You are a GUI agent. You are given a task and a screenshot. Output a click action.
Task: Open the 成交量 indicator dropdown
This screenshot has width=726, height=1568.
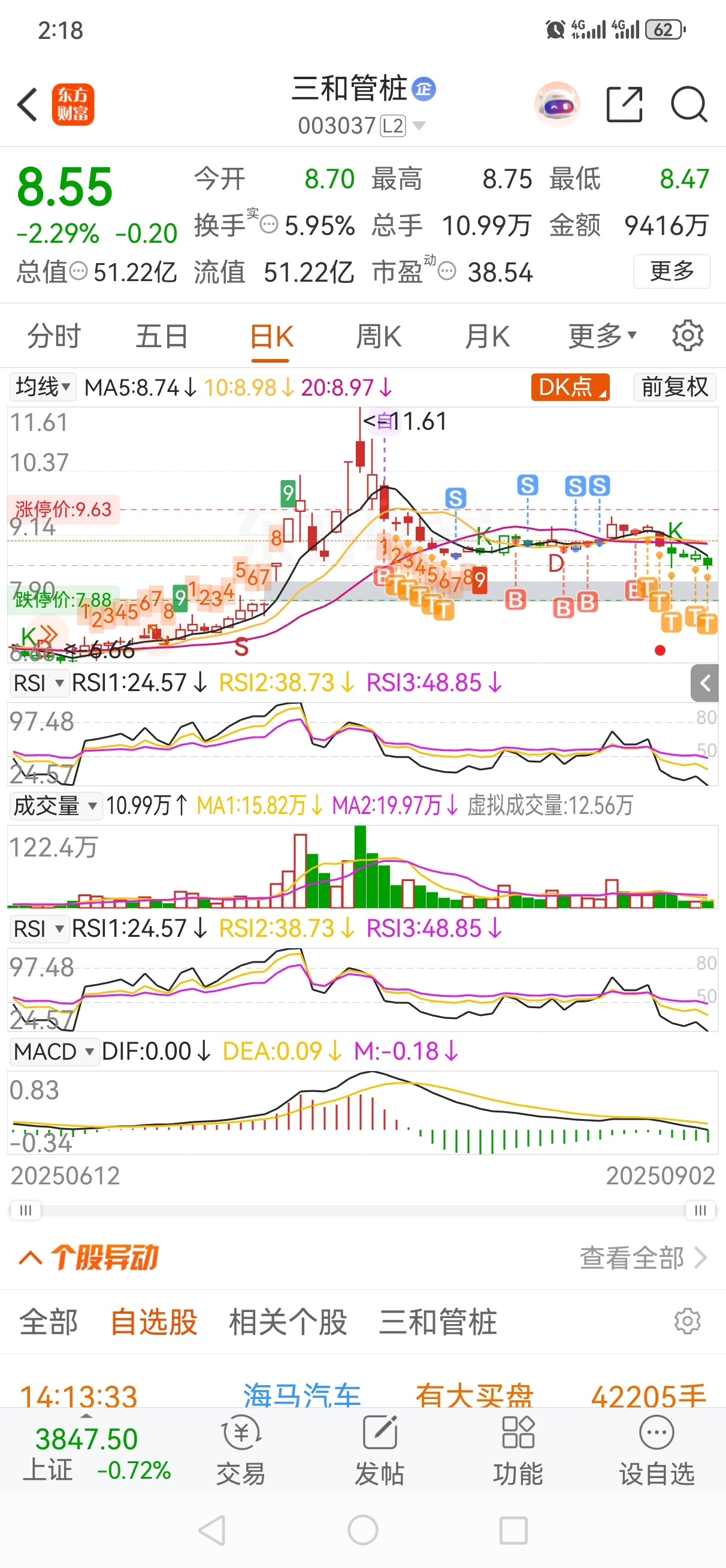55,806
